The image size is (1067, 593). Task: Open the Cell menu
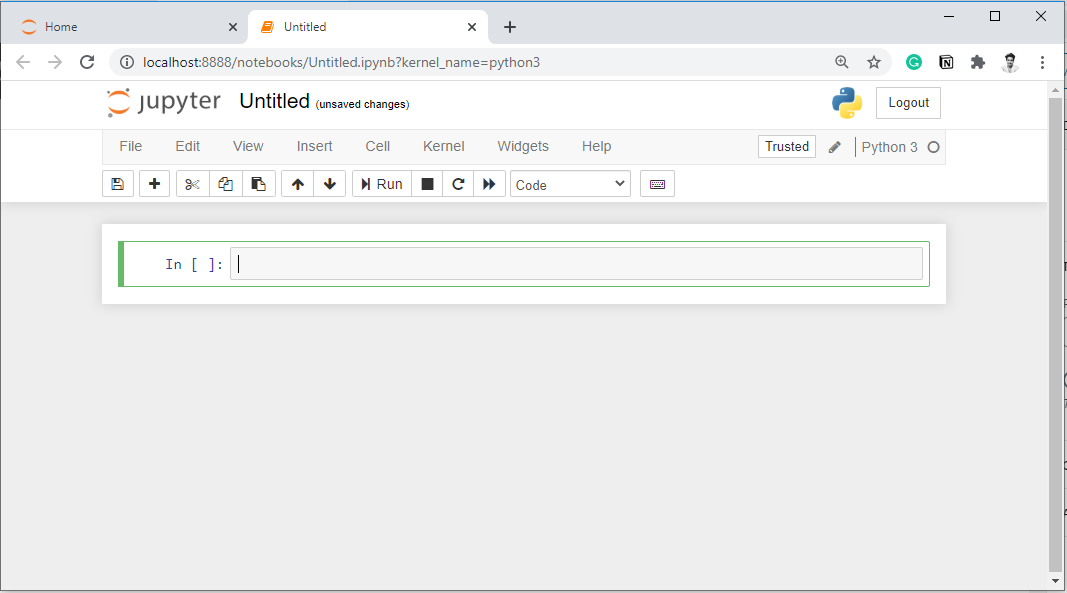[x=377, y=146]
